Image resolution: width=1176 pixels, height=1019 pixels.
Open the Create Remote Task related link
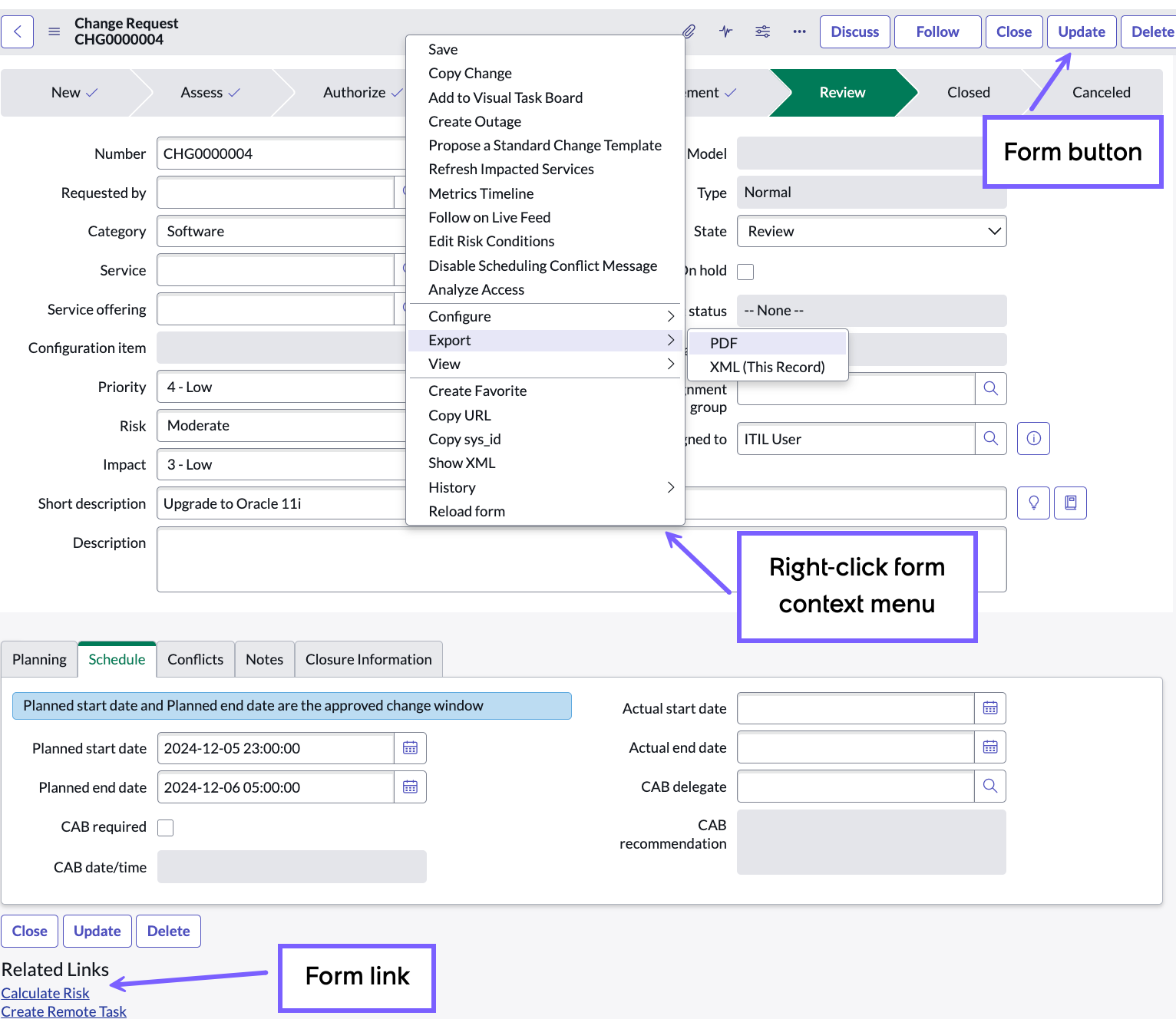tap(64, 1011)
